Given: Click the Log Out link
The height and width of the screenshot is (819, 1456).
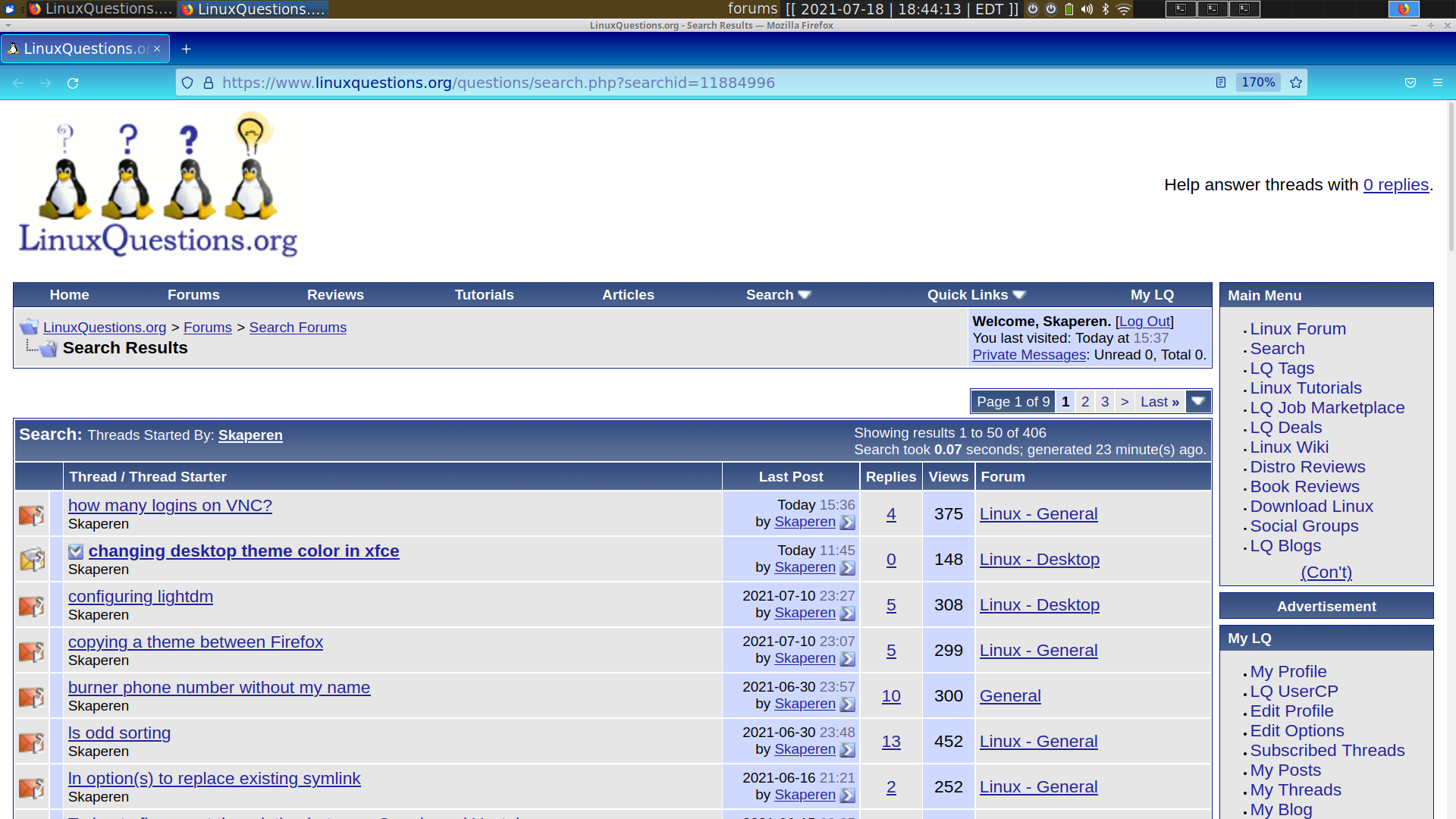Looking at the screenshot, I should tap(1144, 322).
